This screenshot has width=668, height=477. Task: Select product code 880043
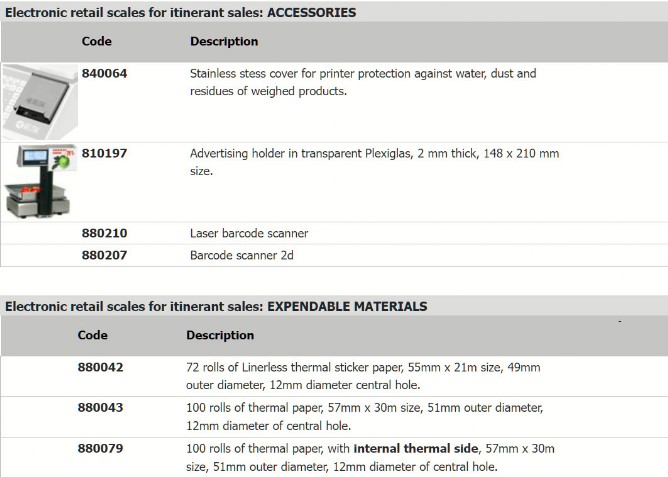tap(101, 408)
